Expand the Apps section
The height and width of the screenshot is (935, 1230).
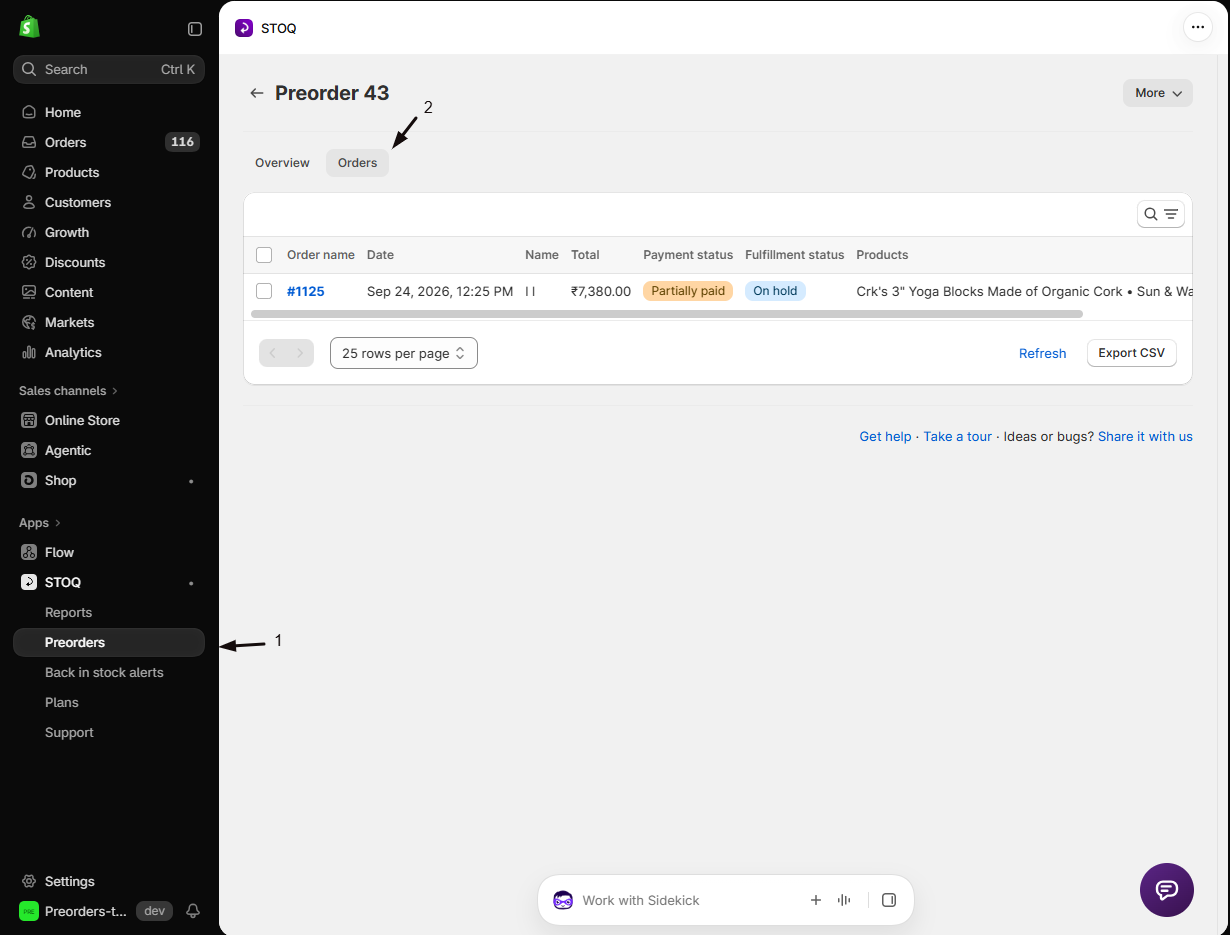[x=40, y=523]
